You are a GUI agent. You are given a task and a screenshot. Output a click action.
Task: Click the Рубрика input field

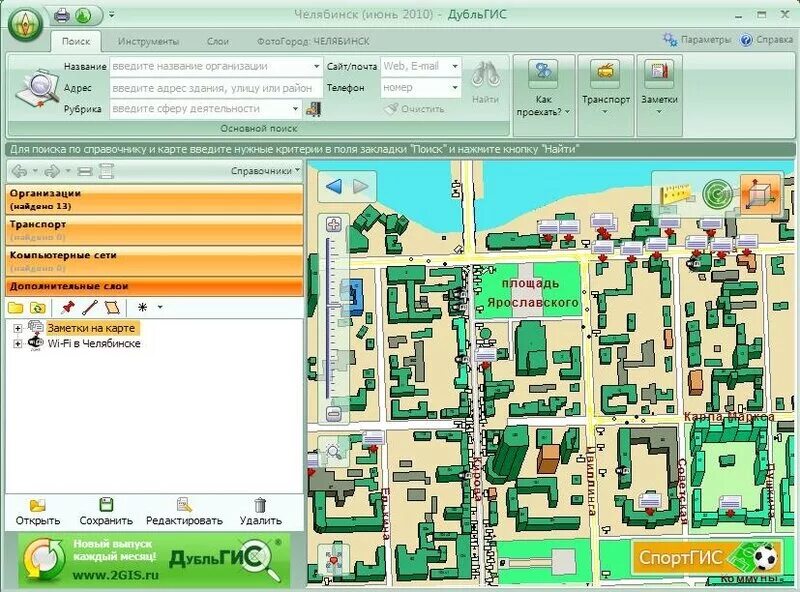(200, 109)
